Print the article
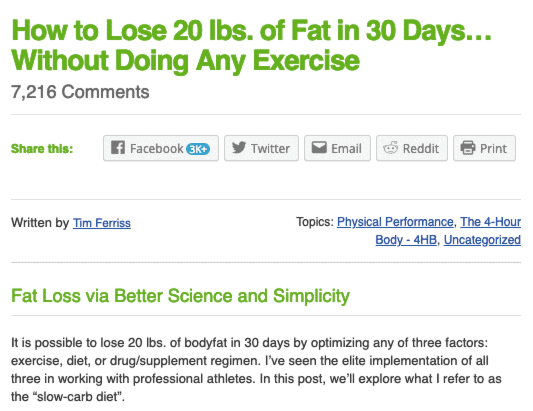This screenshot has width=533, height=411. pos(484,148)
